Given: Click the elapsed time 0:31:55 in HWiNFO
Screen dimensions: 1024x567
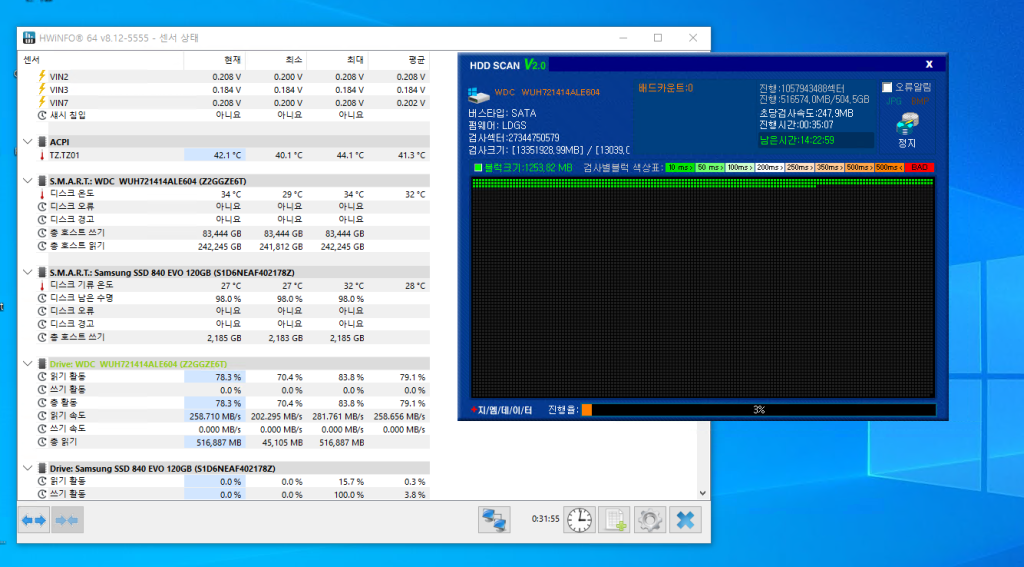Looking at the screenshot, I should coord(545,519).
